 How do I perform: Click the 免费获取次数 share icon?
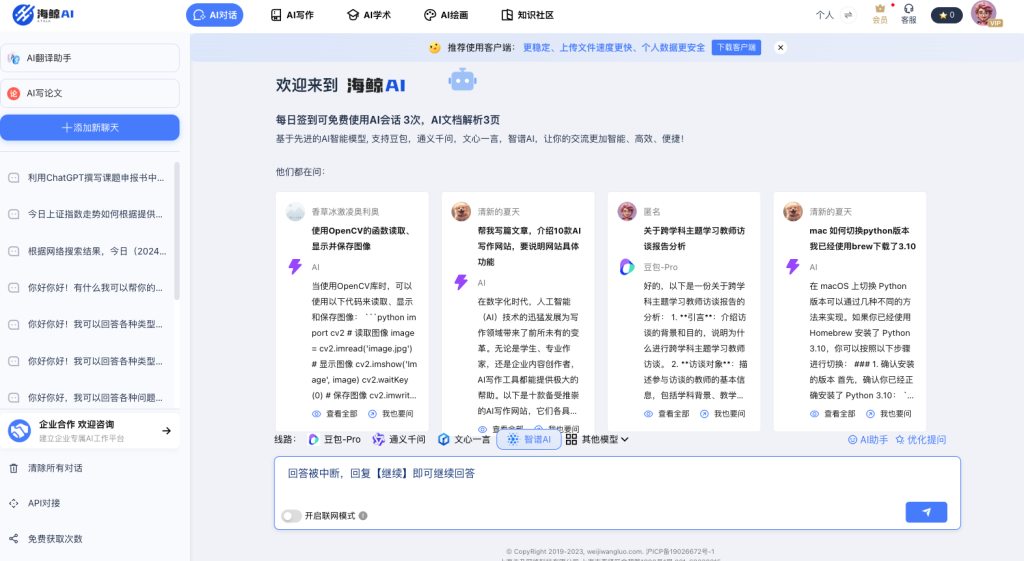click(x=14, y=539)
